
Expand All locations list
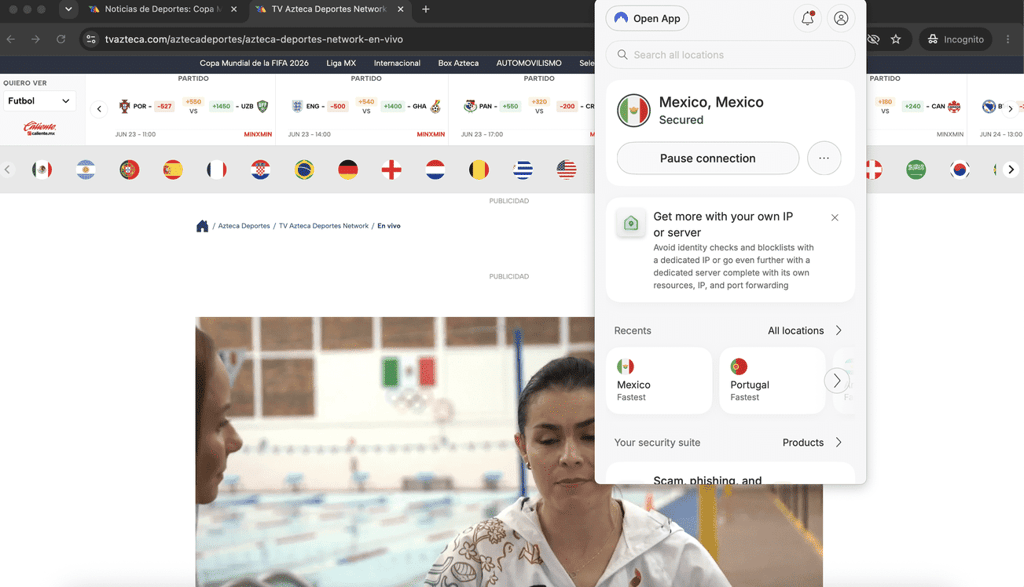click(x=805, y=330)
